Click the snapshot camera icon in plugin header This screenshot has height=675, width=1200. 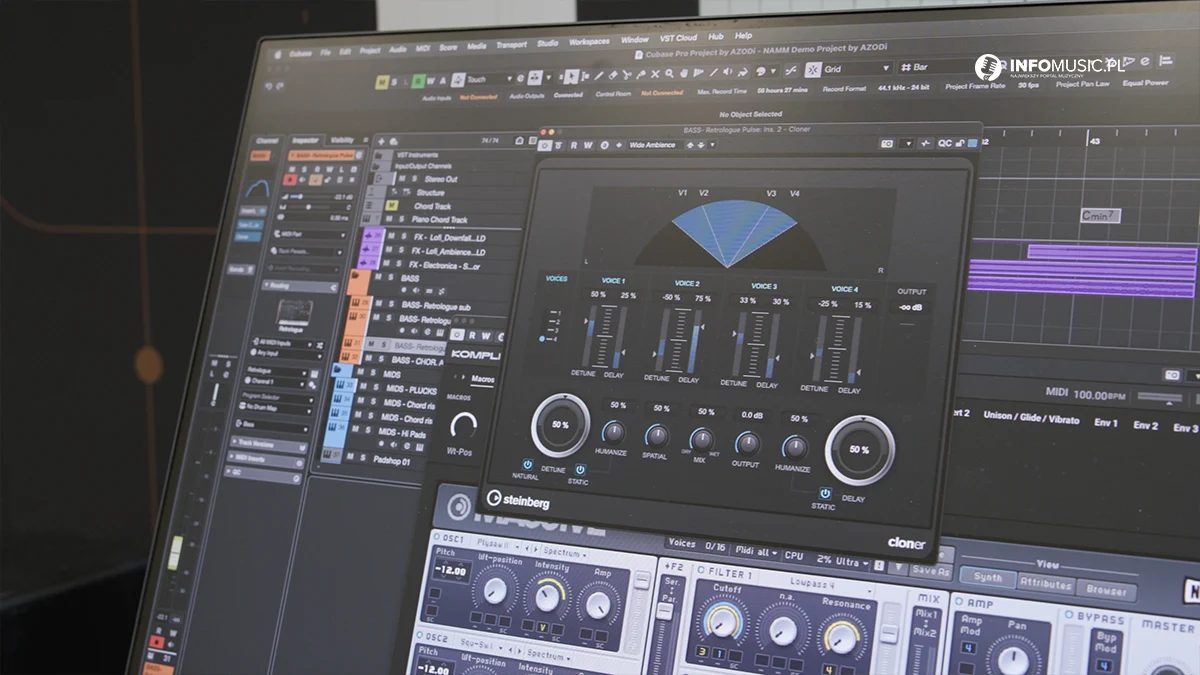(887, 144)
